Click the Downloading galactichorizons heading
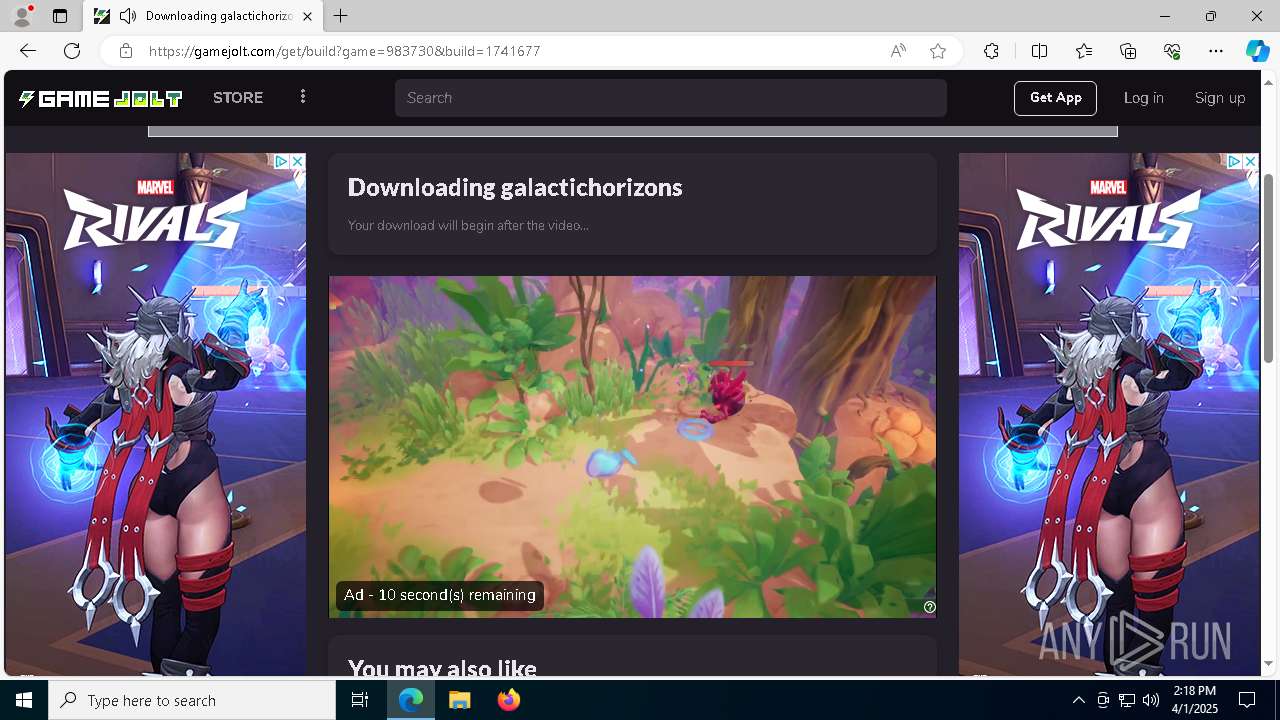The height and width of the screenshot is (720, 1280). (515, 187)
